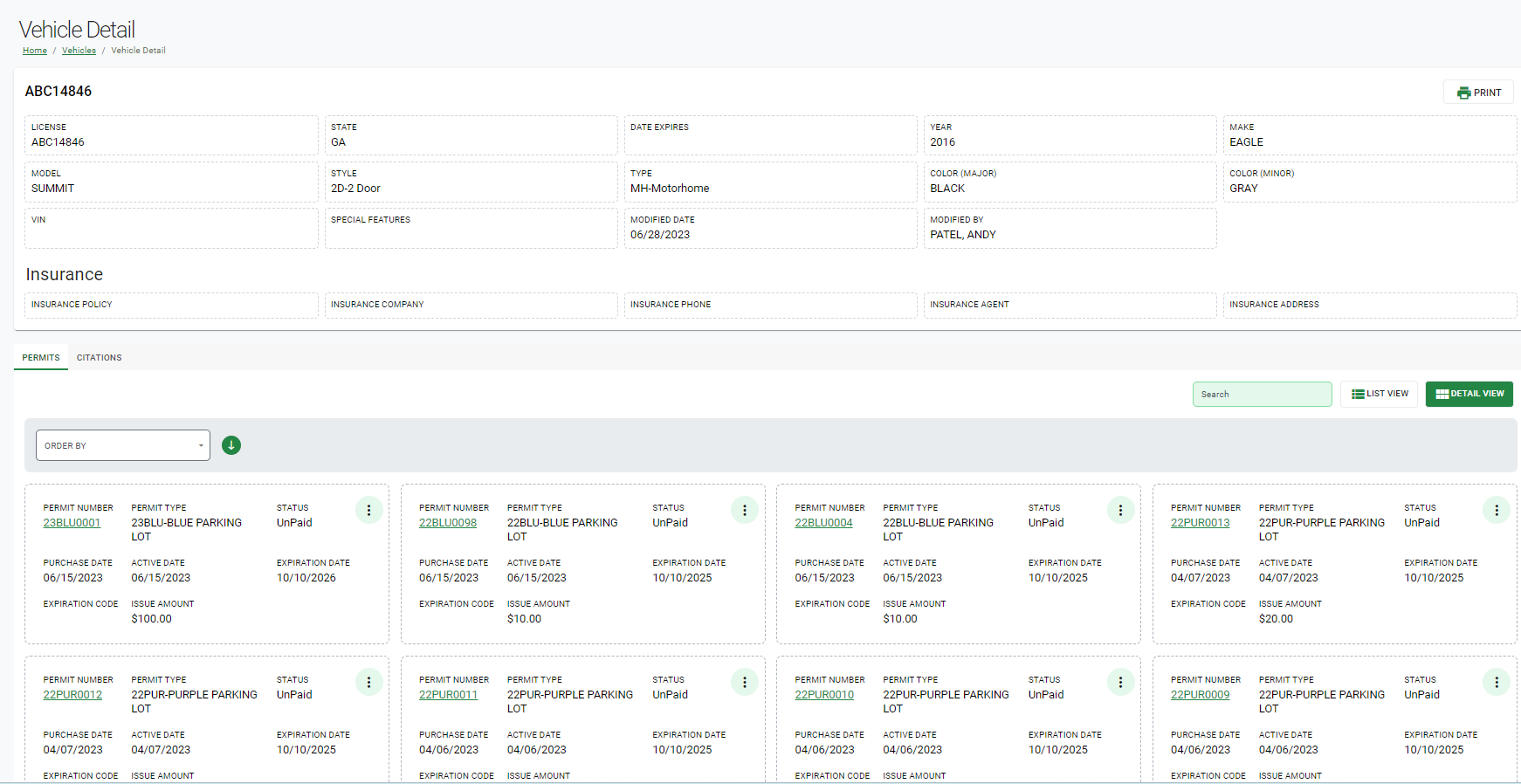Open the Order By dropdown

point(123,445)
